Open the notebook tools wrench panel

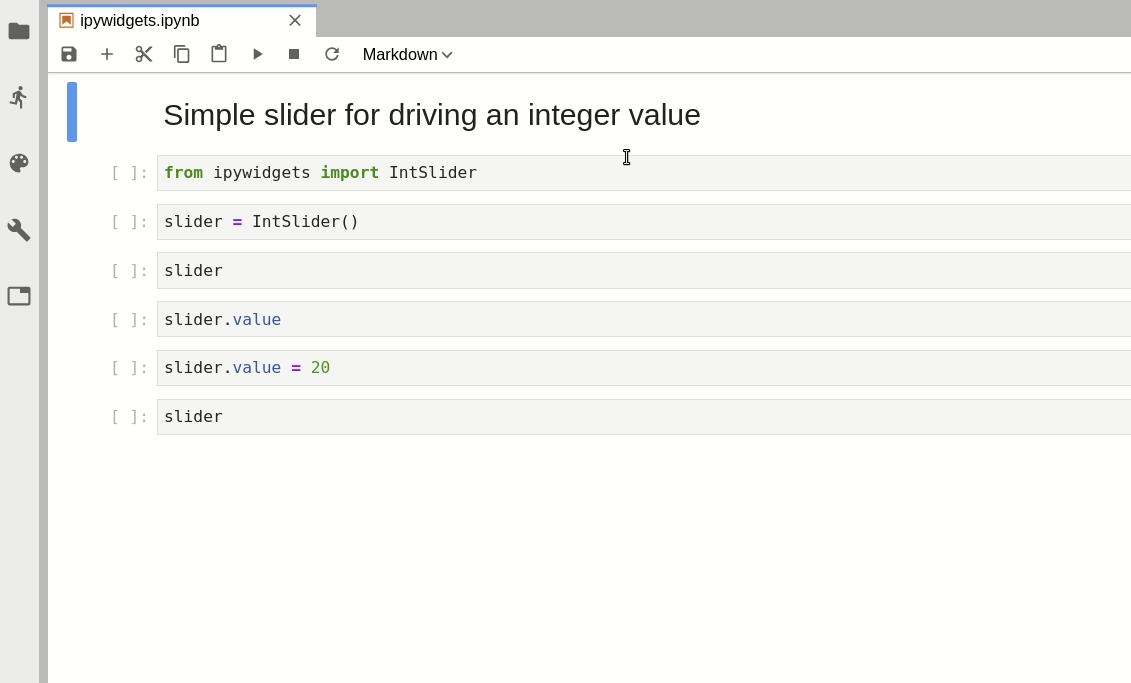pyautogui.click(x=19, y=230)
